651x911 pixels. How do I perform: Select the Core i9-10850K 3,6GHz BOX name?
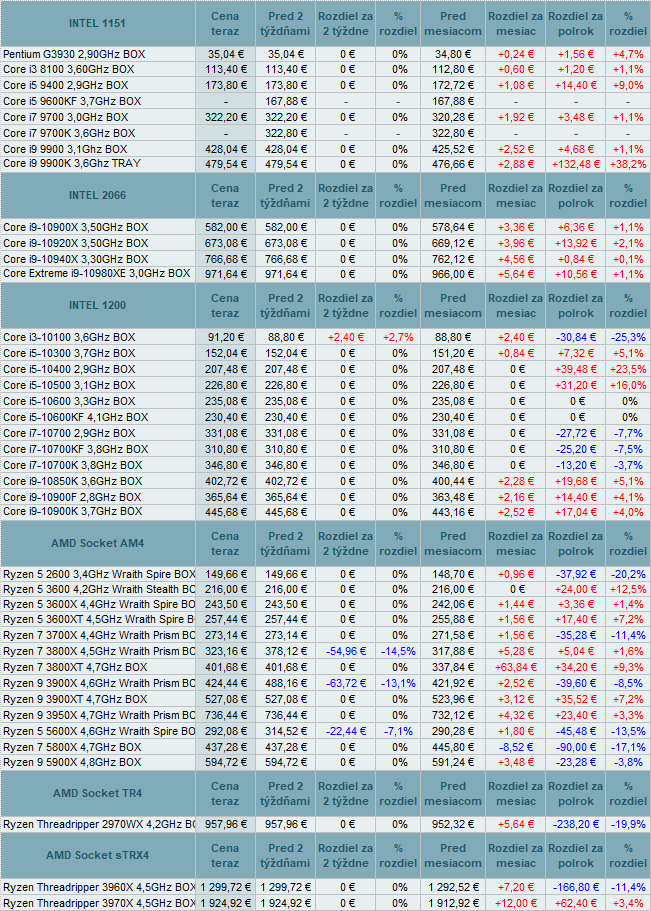coord(73,481)
